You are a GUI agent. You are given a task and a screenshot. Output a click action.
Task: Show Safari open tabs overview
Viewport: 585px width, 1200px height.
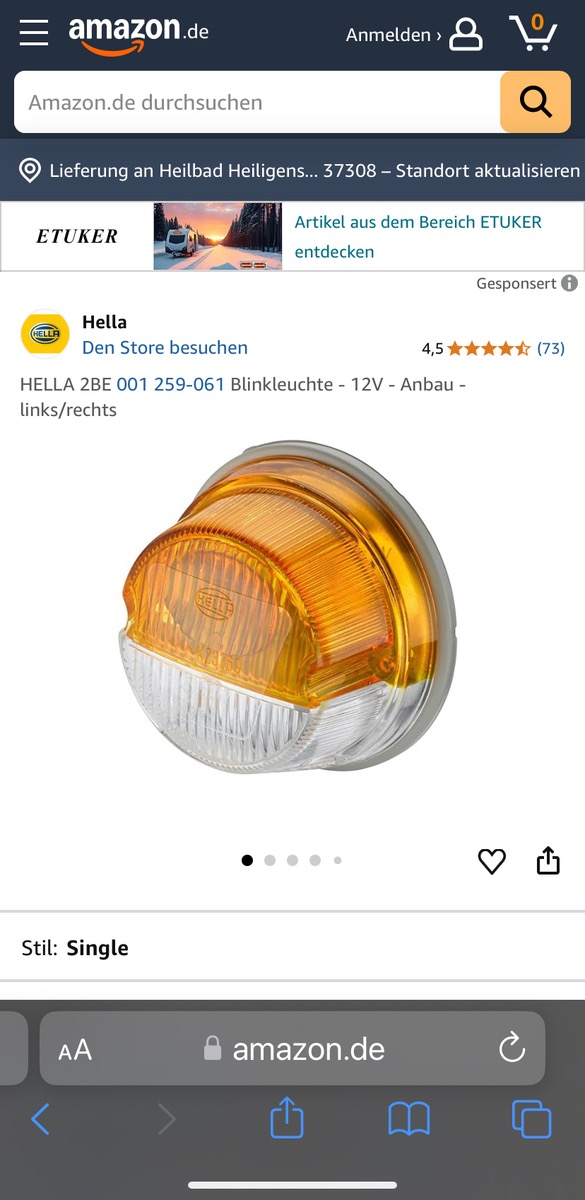click(x=531, y=1119)
